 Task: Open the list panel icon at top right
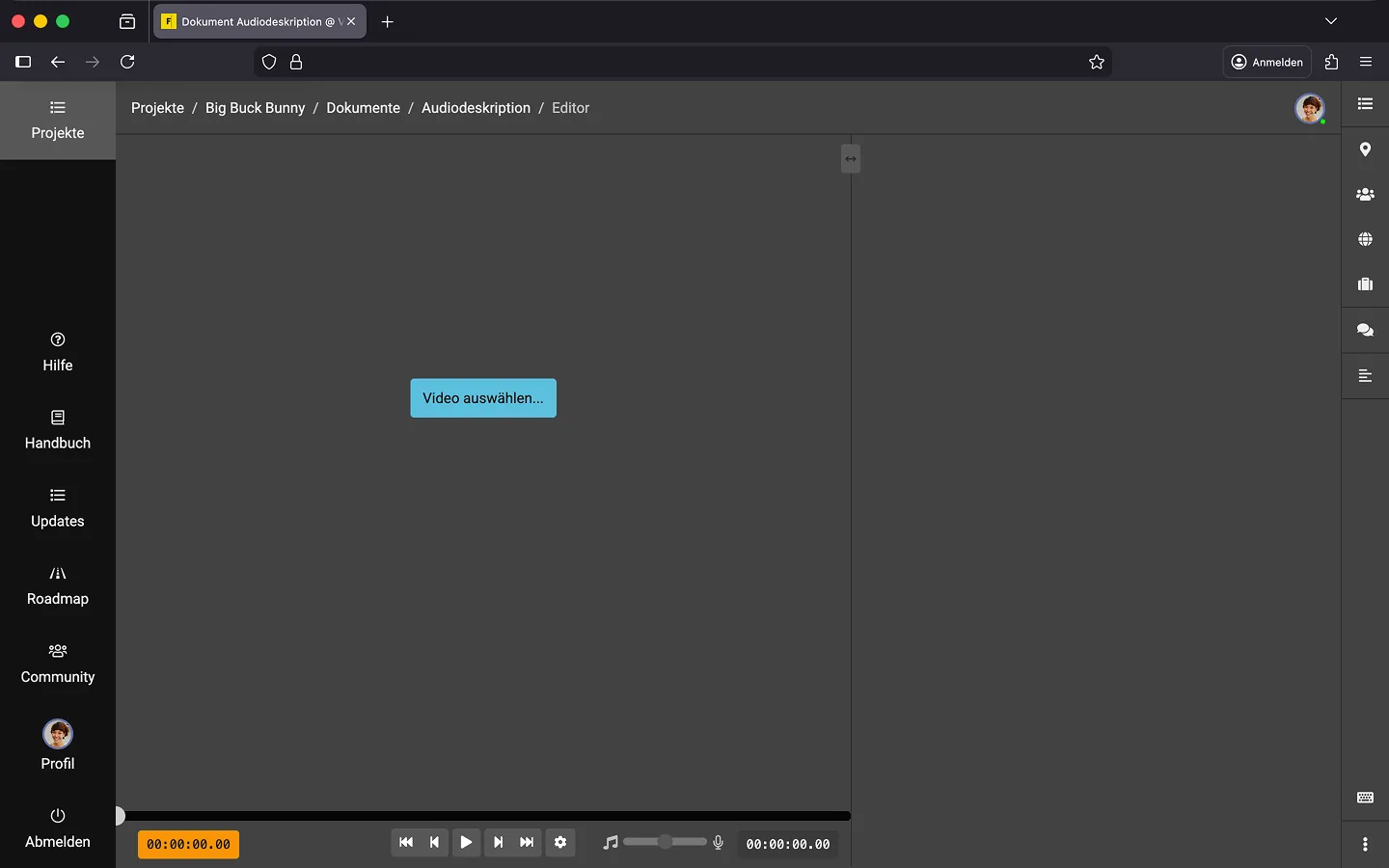pos(1365,104)
